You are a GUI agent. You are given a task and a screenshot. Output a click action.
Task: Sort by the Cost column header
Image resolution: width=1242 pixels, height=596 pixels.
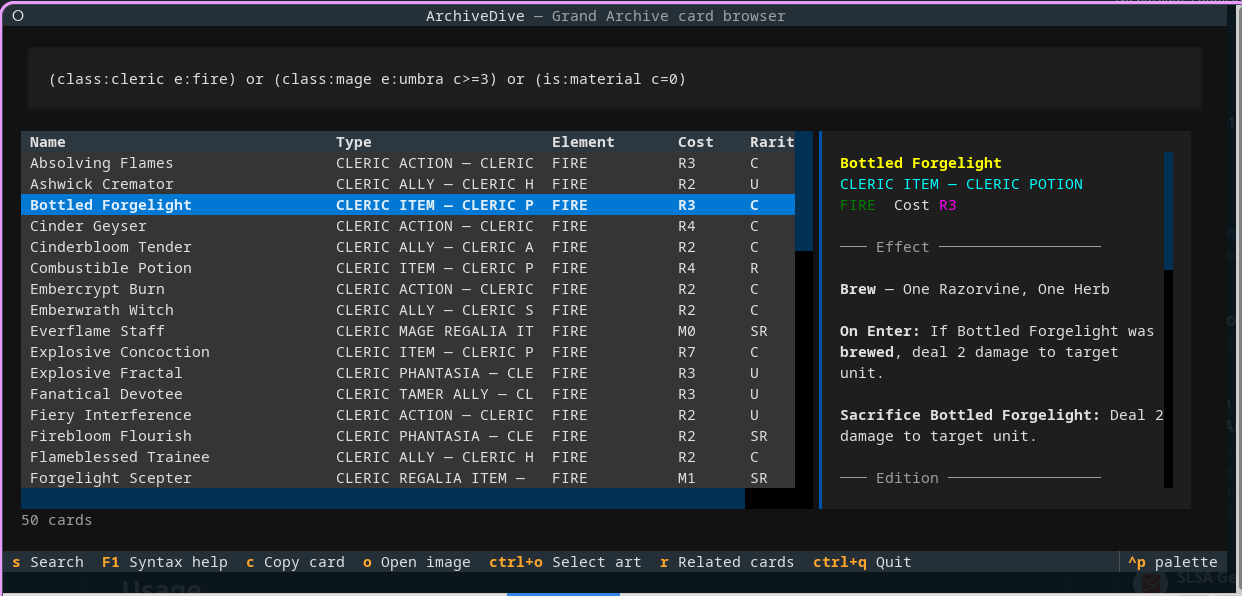pos(696,142)
